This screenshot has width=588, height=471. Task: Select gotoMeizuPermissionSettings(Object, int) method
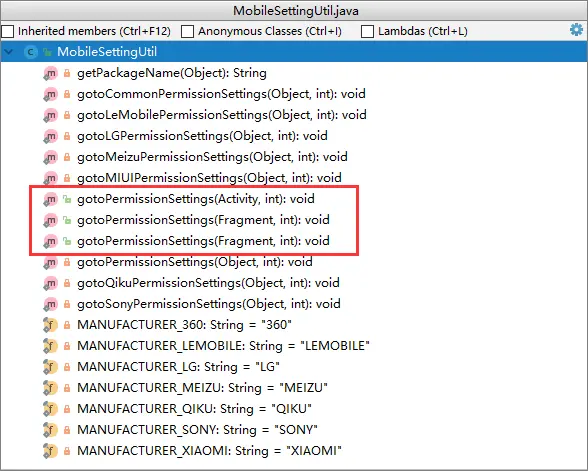[212, 157]
